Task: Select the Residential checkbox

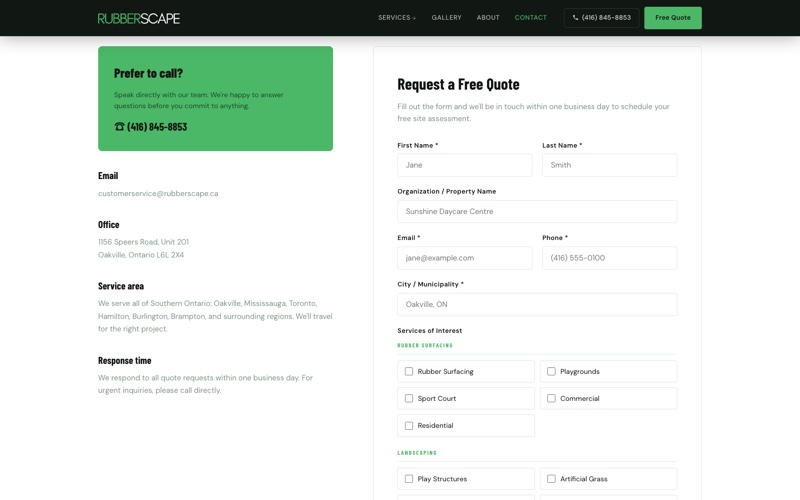Action: coord(409,426)
